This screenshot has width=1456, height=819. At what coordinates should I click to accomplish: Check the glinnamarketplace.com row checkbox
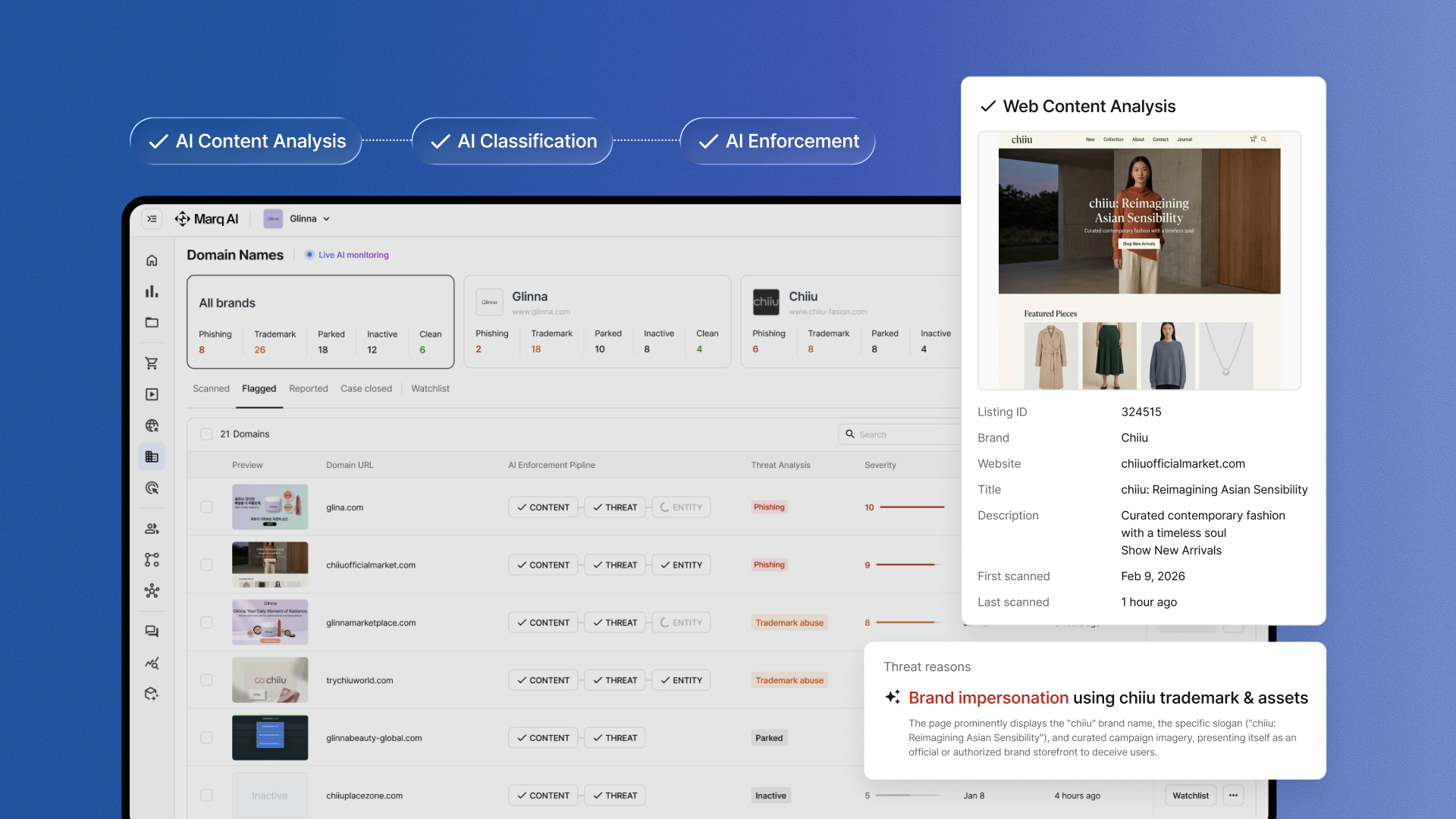click(x=206, y=623)
